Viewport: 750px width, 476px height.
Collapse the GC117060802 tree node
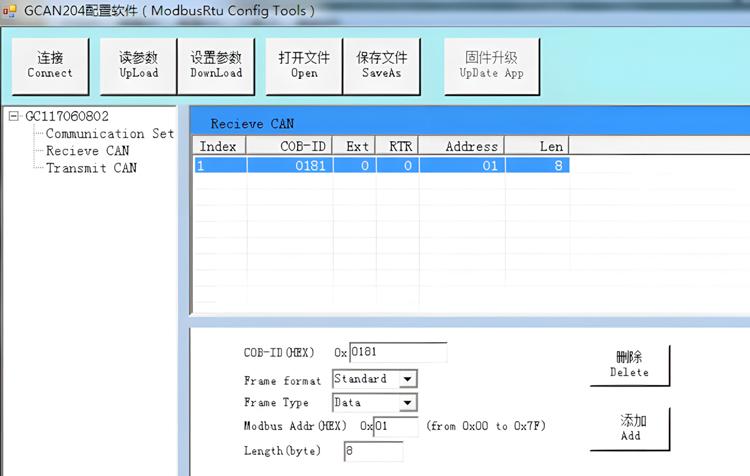tap(14, 117)
